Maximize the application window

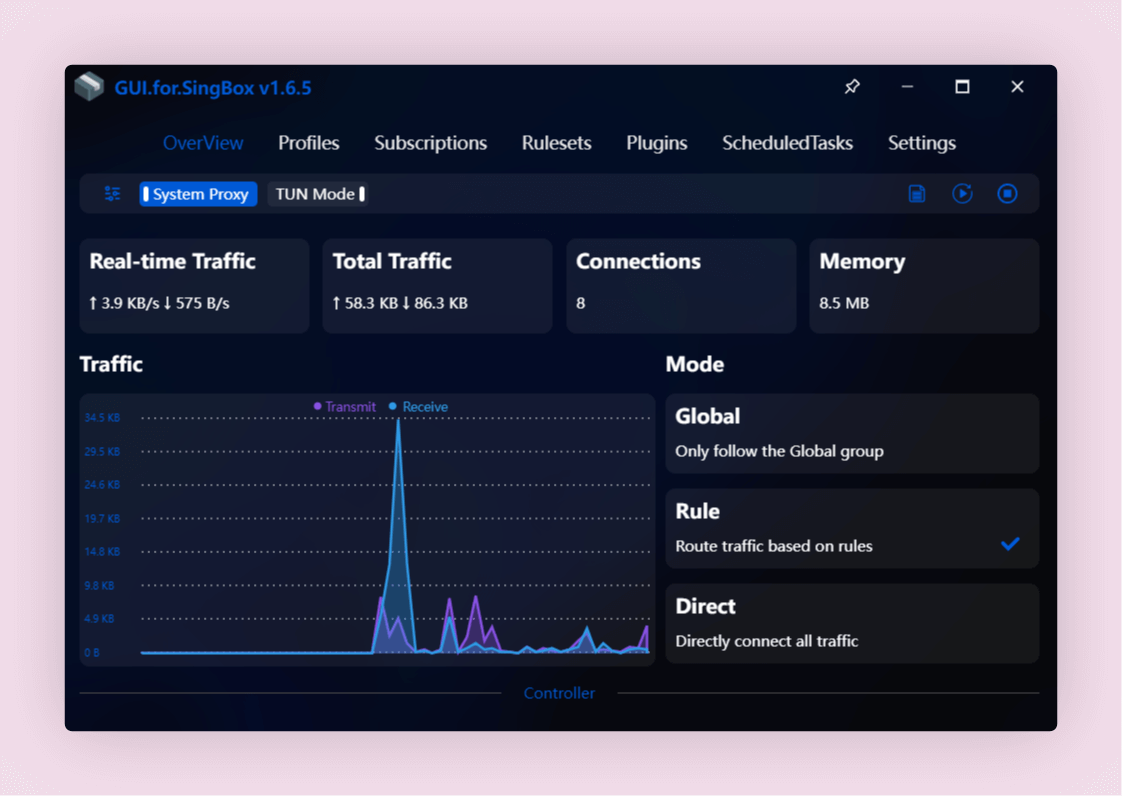tap(962, 87)
